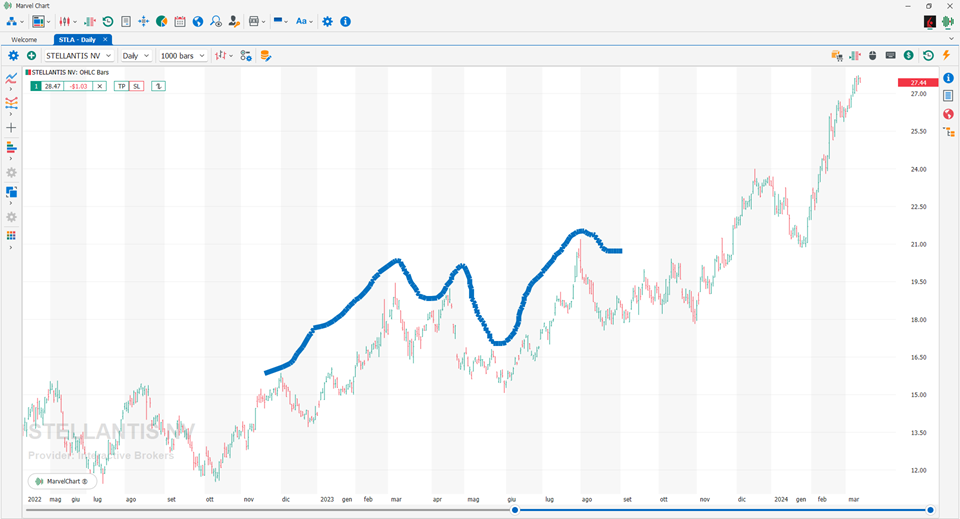Click the TP take profit button
The height and width of the screenshot is (519, 960).
click(121, 86)
